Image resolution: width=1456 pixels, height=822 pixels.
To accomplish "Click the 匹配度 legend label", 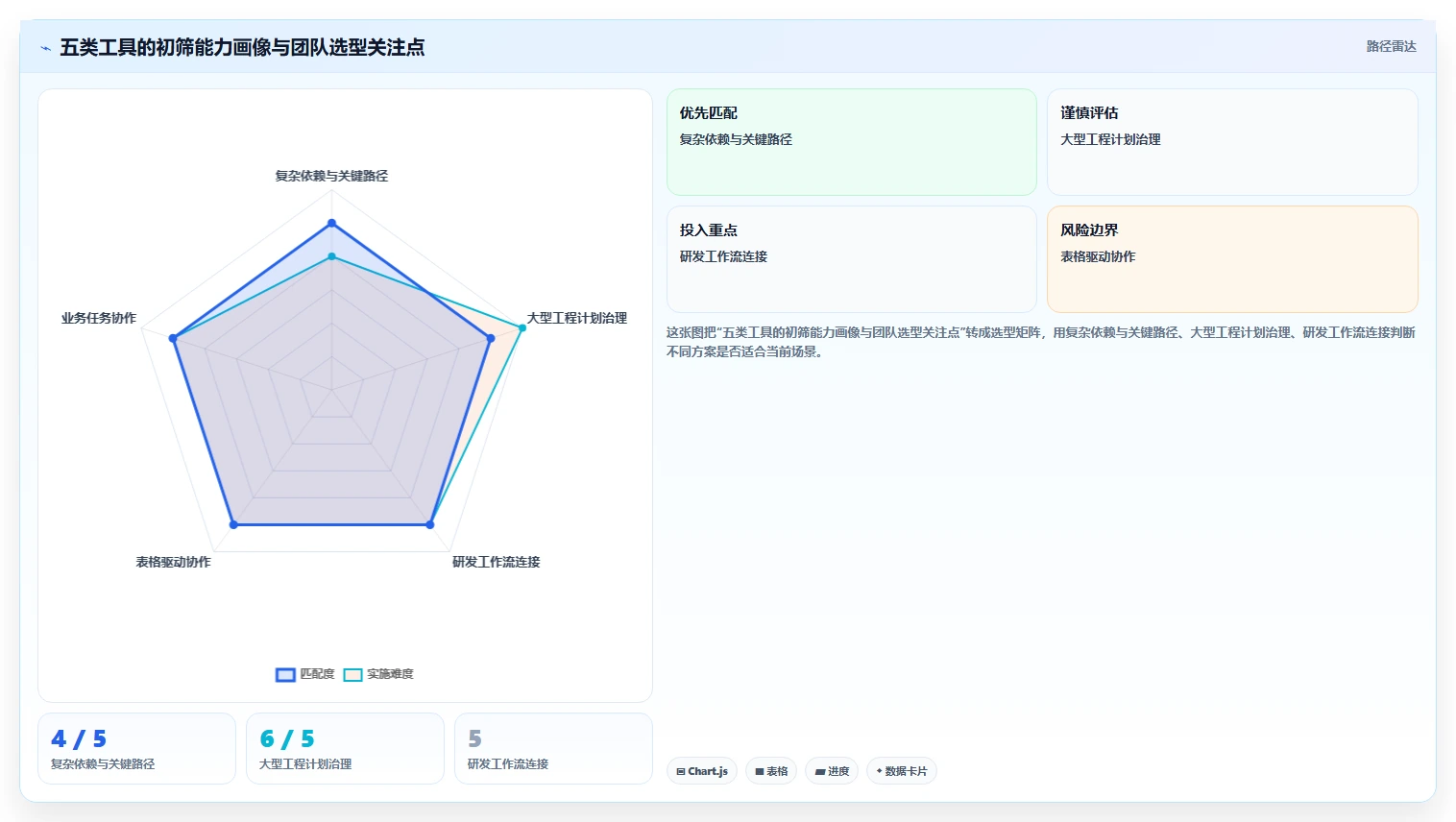I will click(x=317, y=674).
